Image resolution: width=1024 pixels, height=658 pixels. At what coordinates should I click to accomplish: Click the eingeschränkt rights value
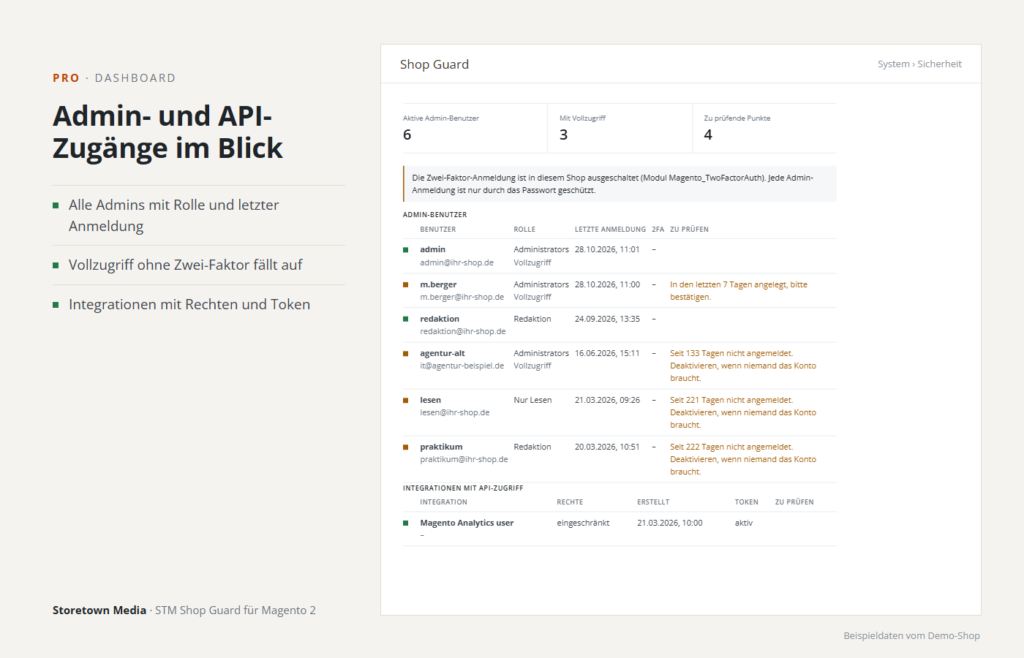583,523
